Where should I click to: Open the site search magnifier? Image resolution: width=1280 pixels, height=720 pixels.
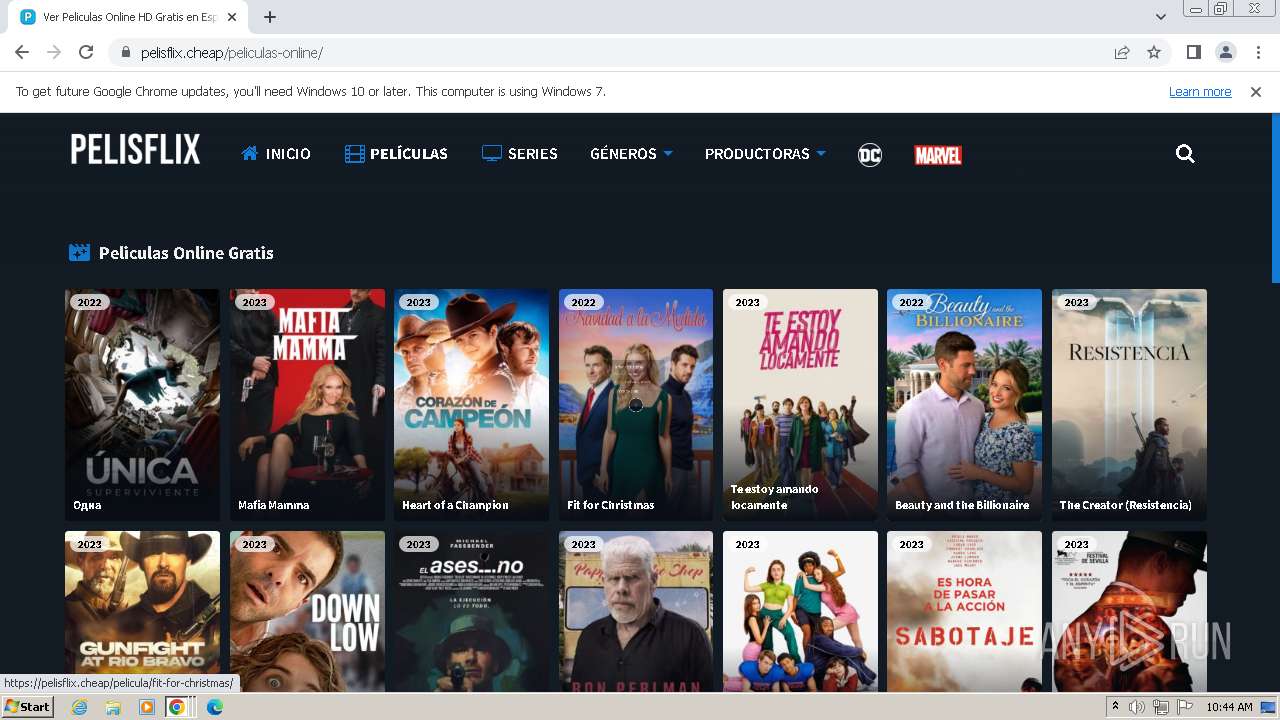1185,154
